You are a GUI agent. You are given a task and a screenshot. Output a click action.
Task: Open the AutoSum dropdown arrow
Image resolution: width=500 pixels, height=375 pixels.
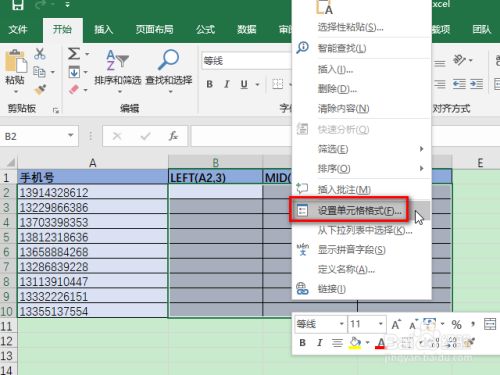pos(87,54)
